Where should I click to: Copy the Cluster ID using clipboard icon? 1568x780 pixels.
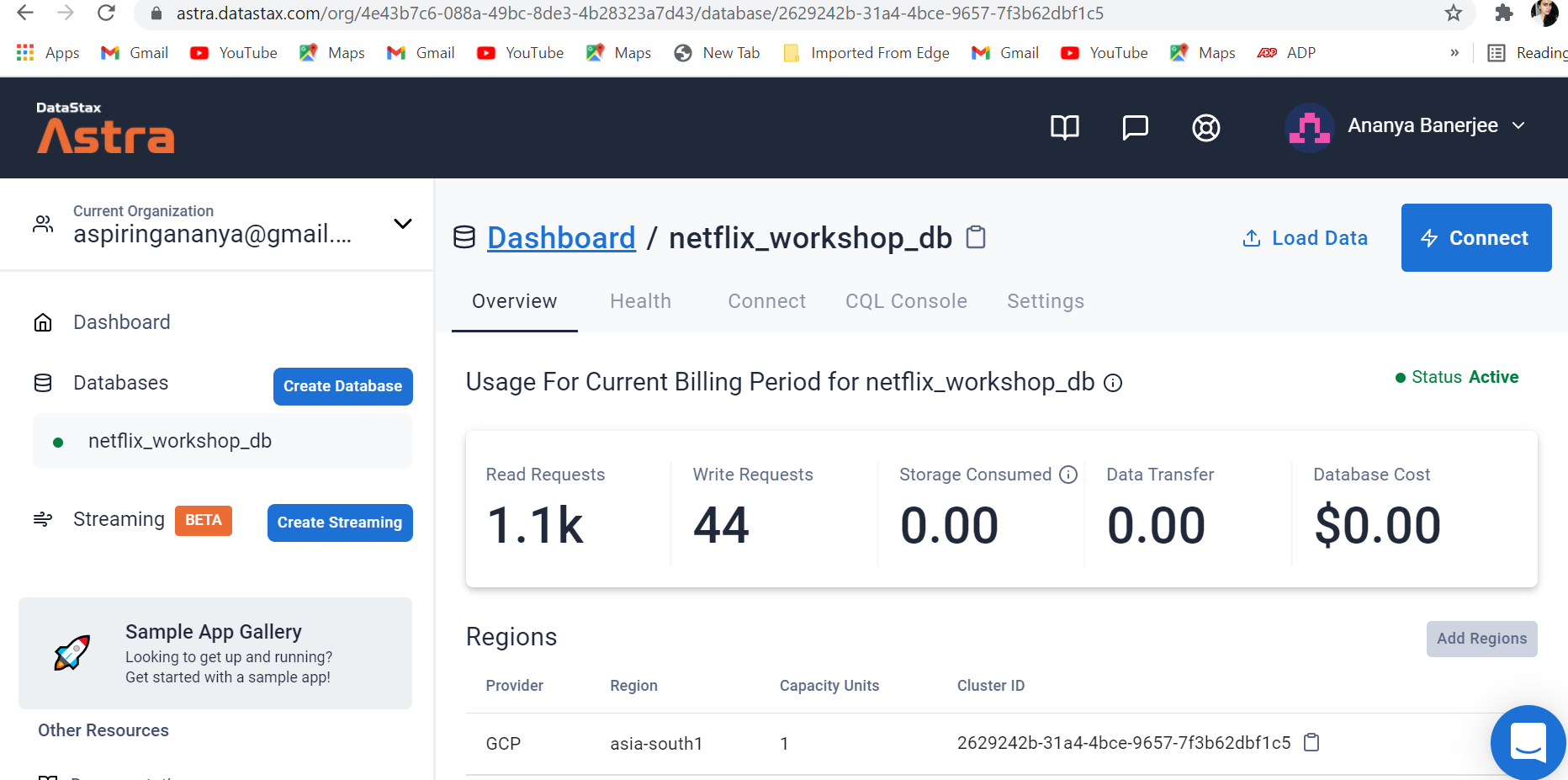[x=1311, y=743]
